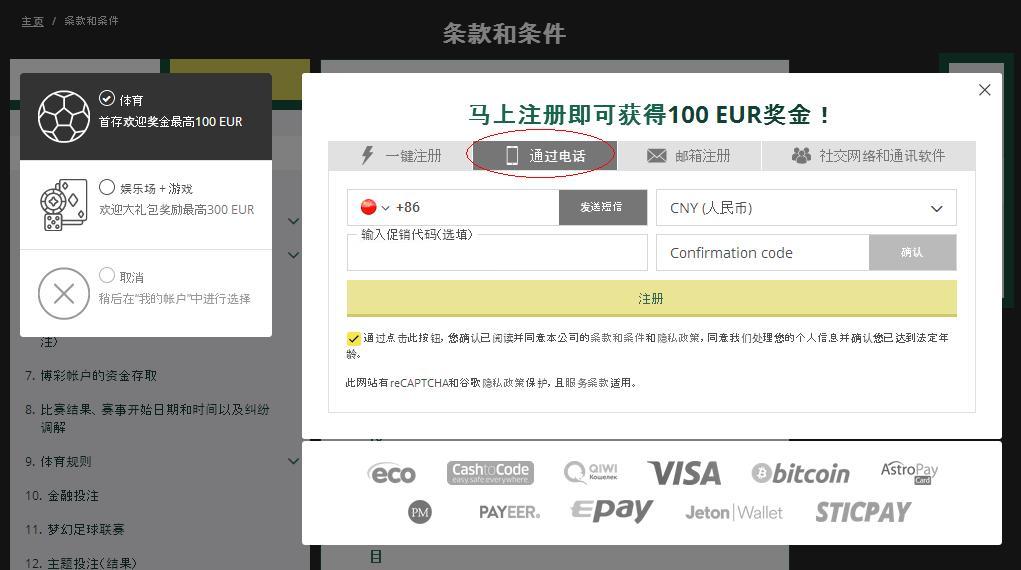Click the people icon for social networks
The height and width of the screenshot is (570, 1021).
801,155
